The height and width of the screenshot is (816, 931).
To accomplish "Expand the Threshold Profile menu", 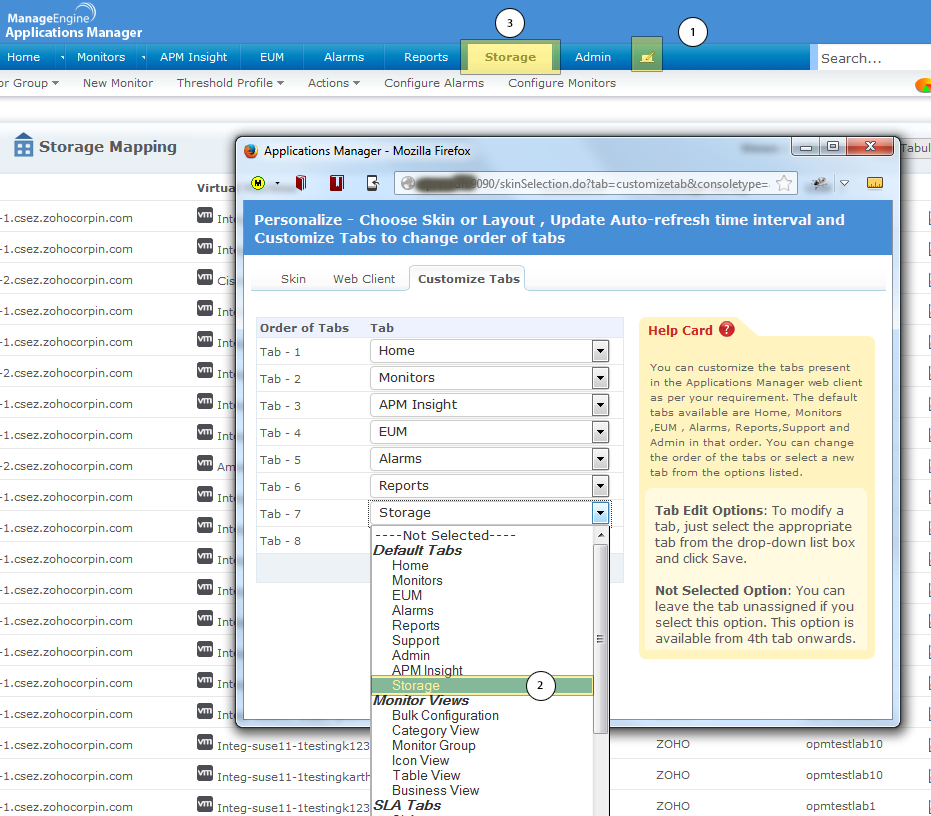I will pos(230,83).
